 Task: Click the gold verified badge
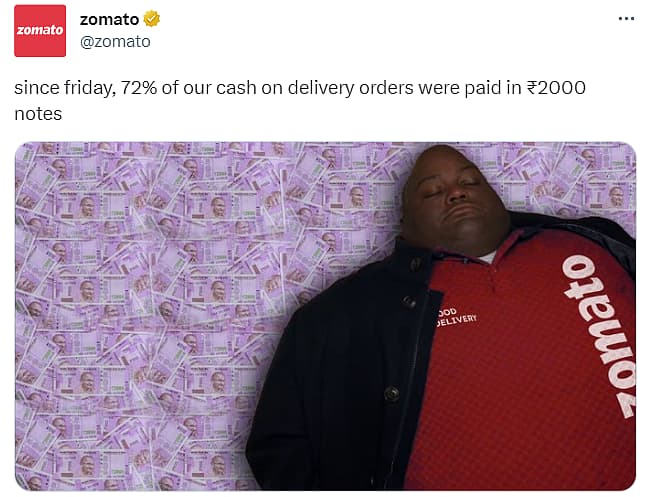151,19
